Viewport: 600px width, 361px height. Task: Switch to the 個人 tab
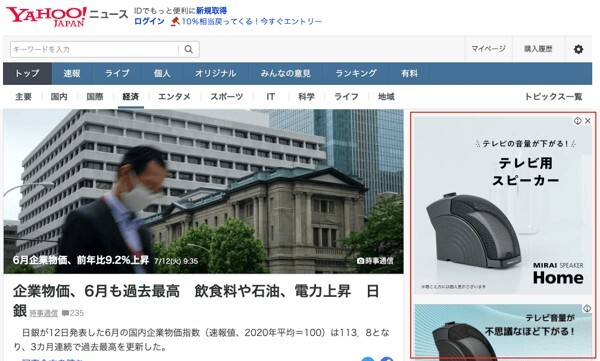tap(162, 74)
